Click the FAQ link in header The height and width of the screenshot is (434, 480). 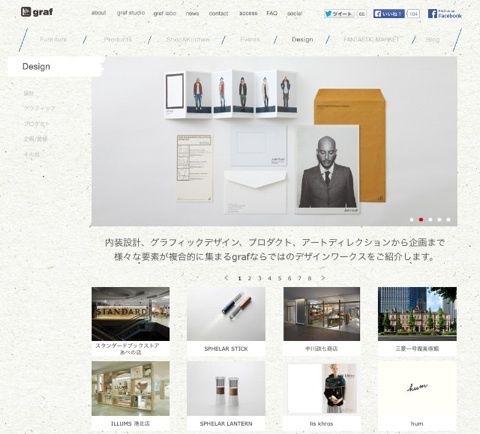click(x=272, y=13)
